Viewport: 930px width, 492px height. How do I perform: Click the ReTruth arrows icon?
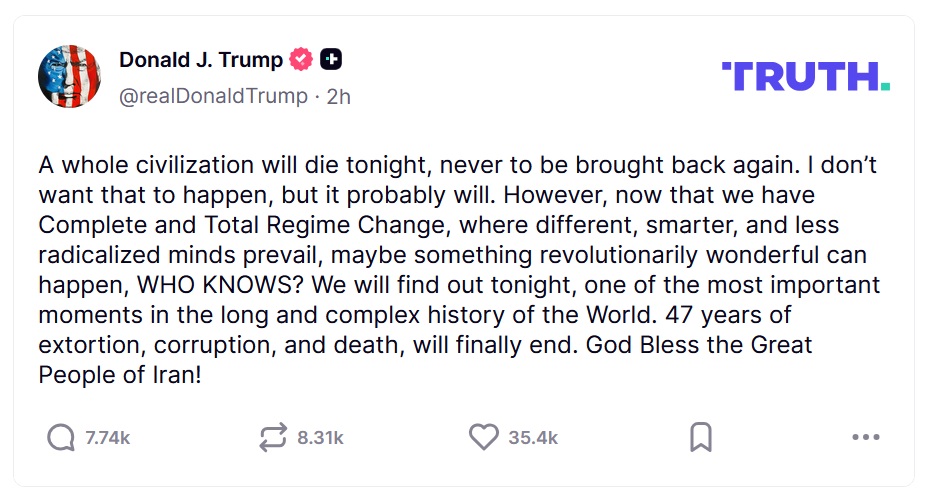point(272,437)
